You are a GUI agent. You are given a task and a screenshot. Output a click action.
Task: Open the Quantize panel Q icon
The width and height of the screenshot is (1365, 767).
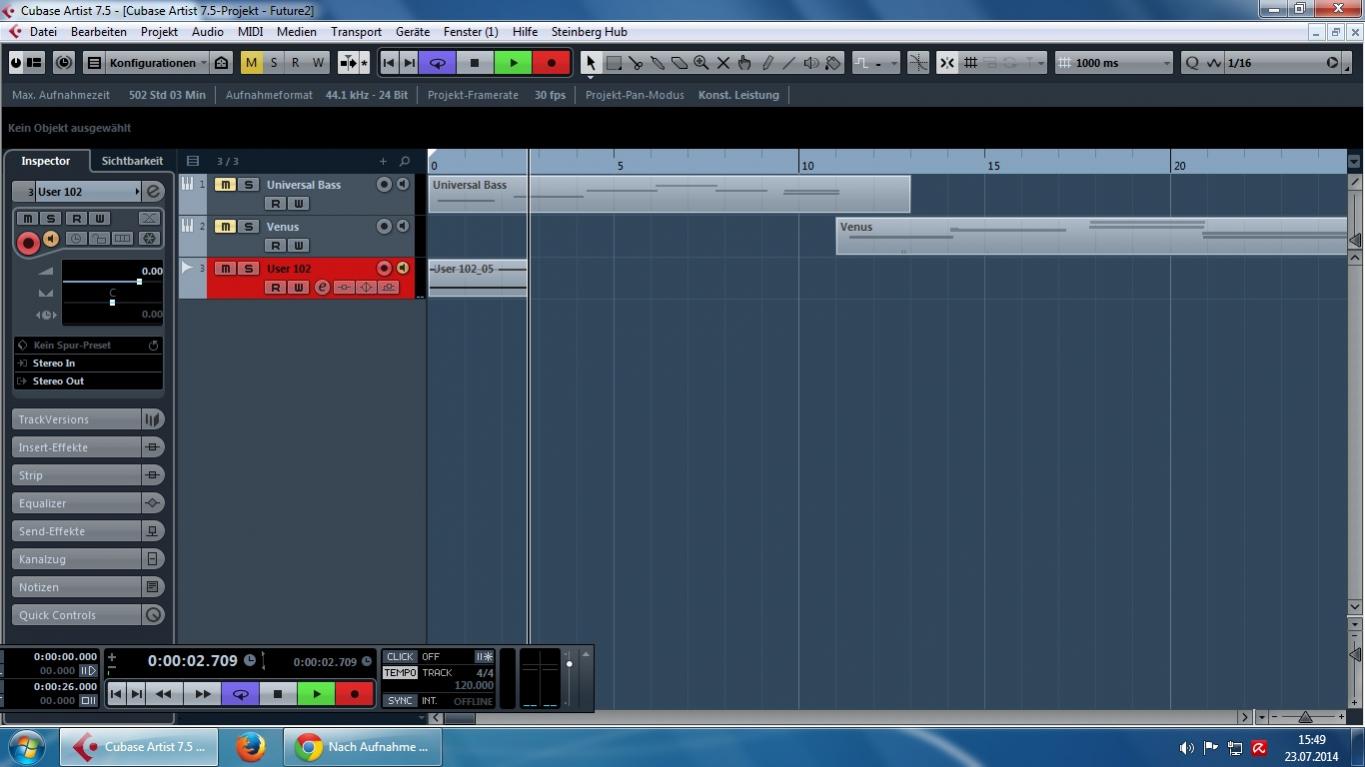(1191, 63)
